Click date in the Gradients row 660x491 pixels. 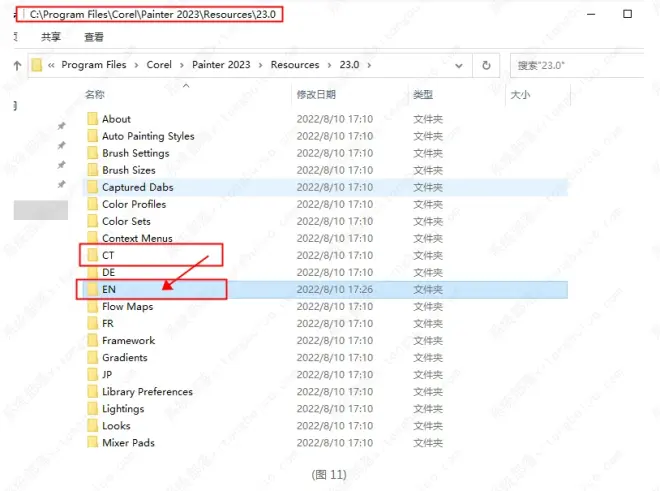click(335, 358)
